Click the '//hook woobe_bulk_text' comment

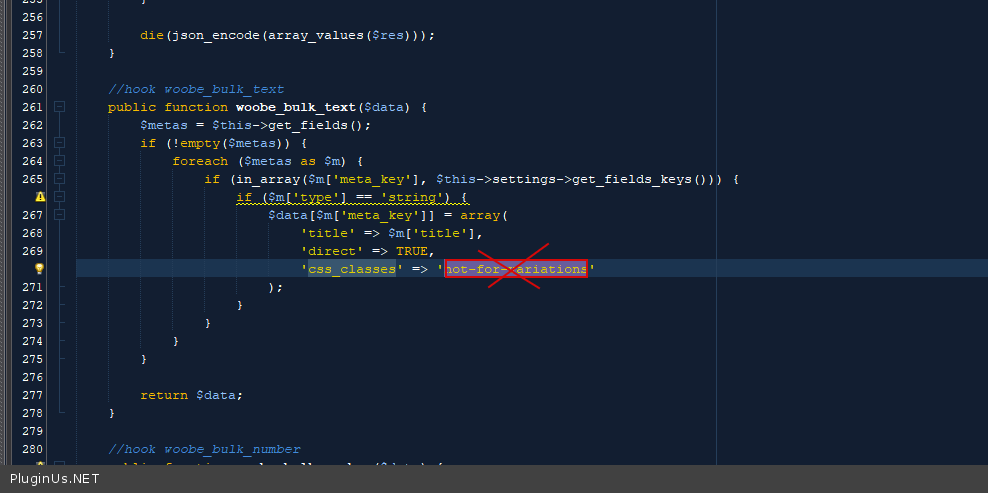[x=196, y=89]
